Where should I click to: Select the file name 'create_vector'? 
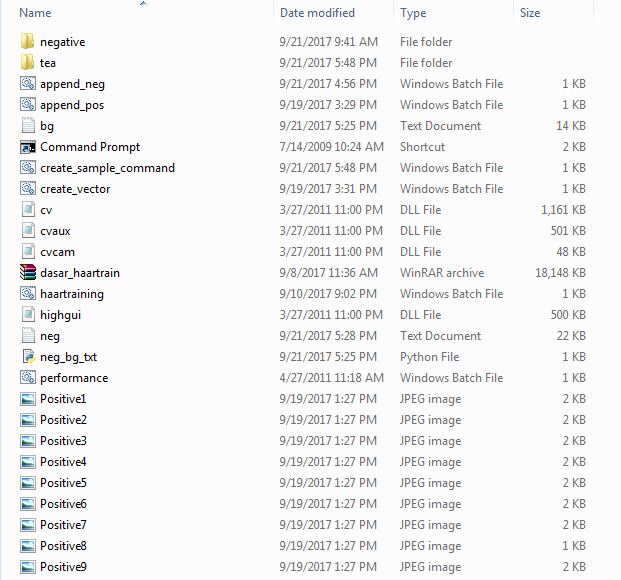pos(75,189)
